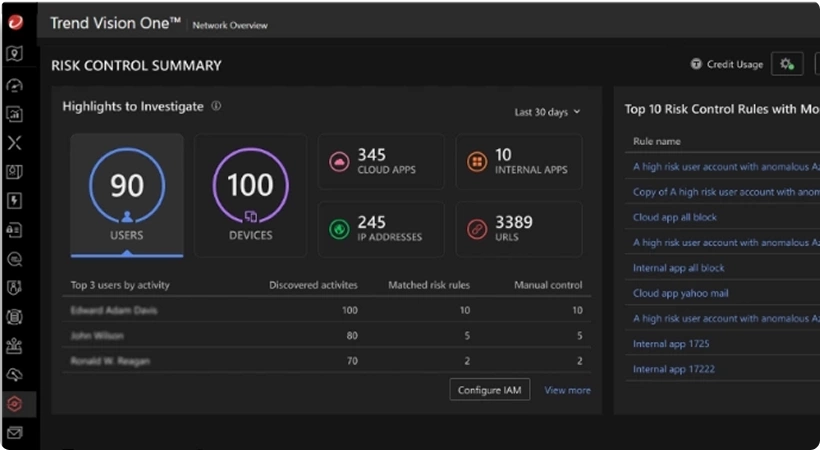Open the envelope icon in sidebar
The height and width of the screenshot is (450, 820).
(15, 433)
